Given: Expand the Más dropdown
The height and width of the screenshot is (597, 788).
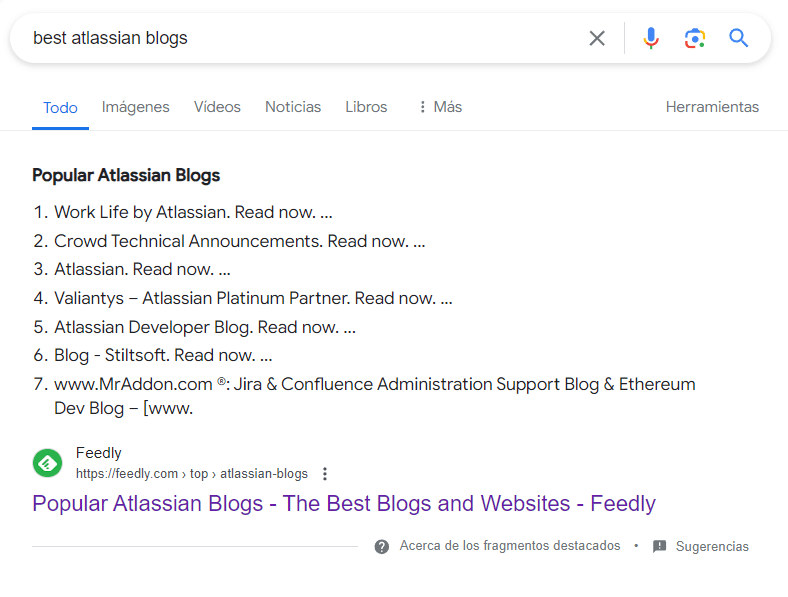Looking at the screenshot, I should [x=439, y=107].
